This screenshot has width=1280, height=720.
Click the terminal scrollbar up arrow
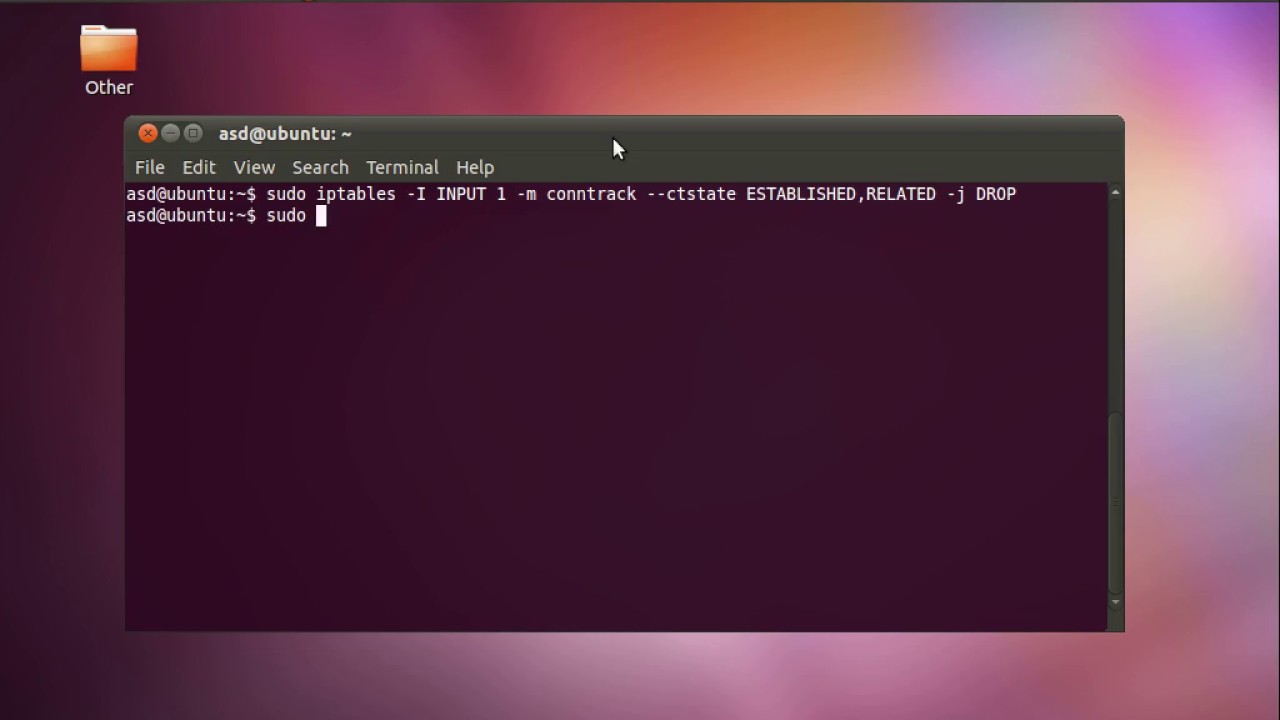tap(1115, 192)
